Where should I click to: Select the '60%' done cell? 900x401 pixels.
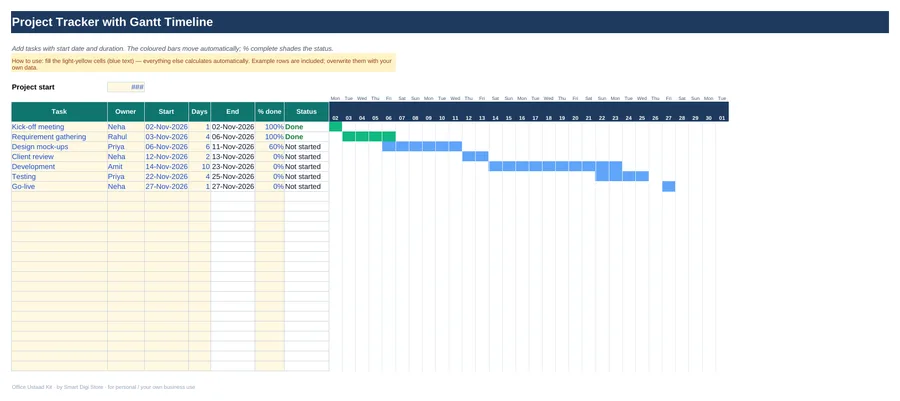click(x=270, y=147)
